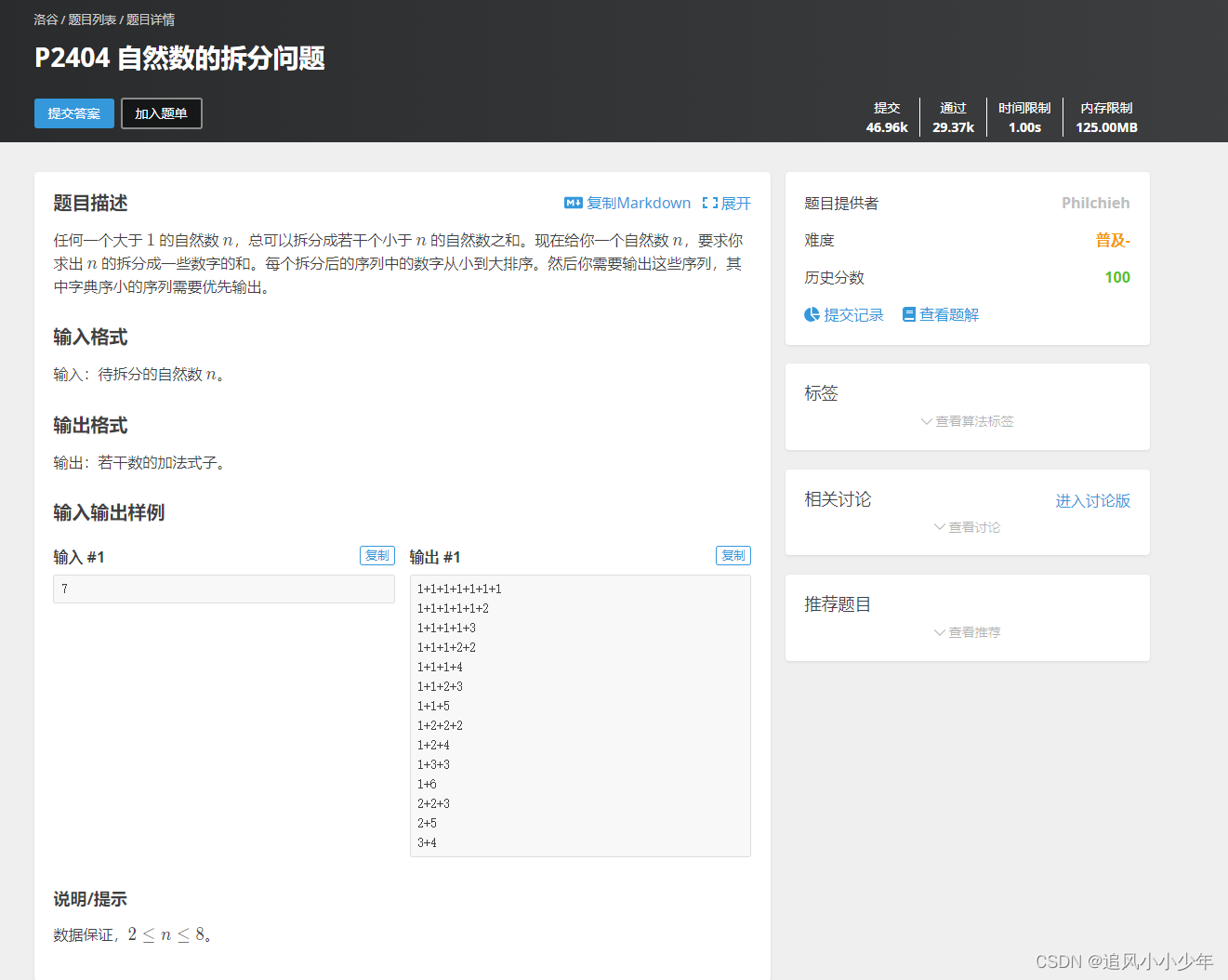Select output line 1+1+5

pos(433,706)
